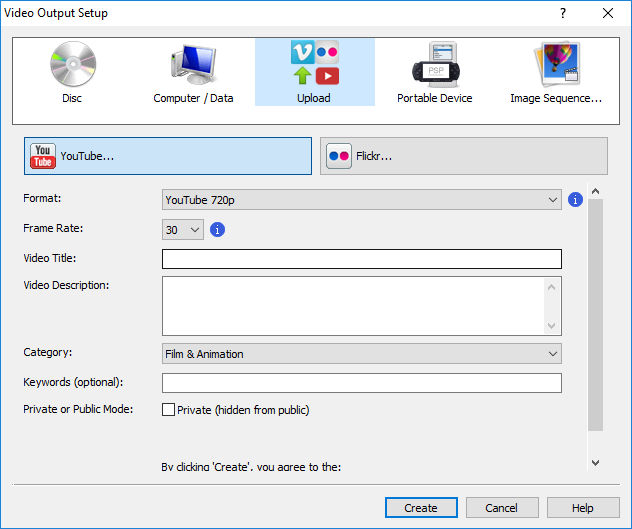Choose the Computer / Data monitor icon
632x529 pixels.
click(193, 66)
